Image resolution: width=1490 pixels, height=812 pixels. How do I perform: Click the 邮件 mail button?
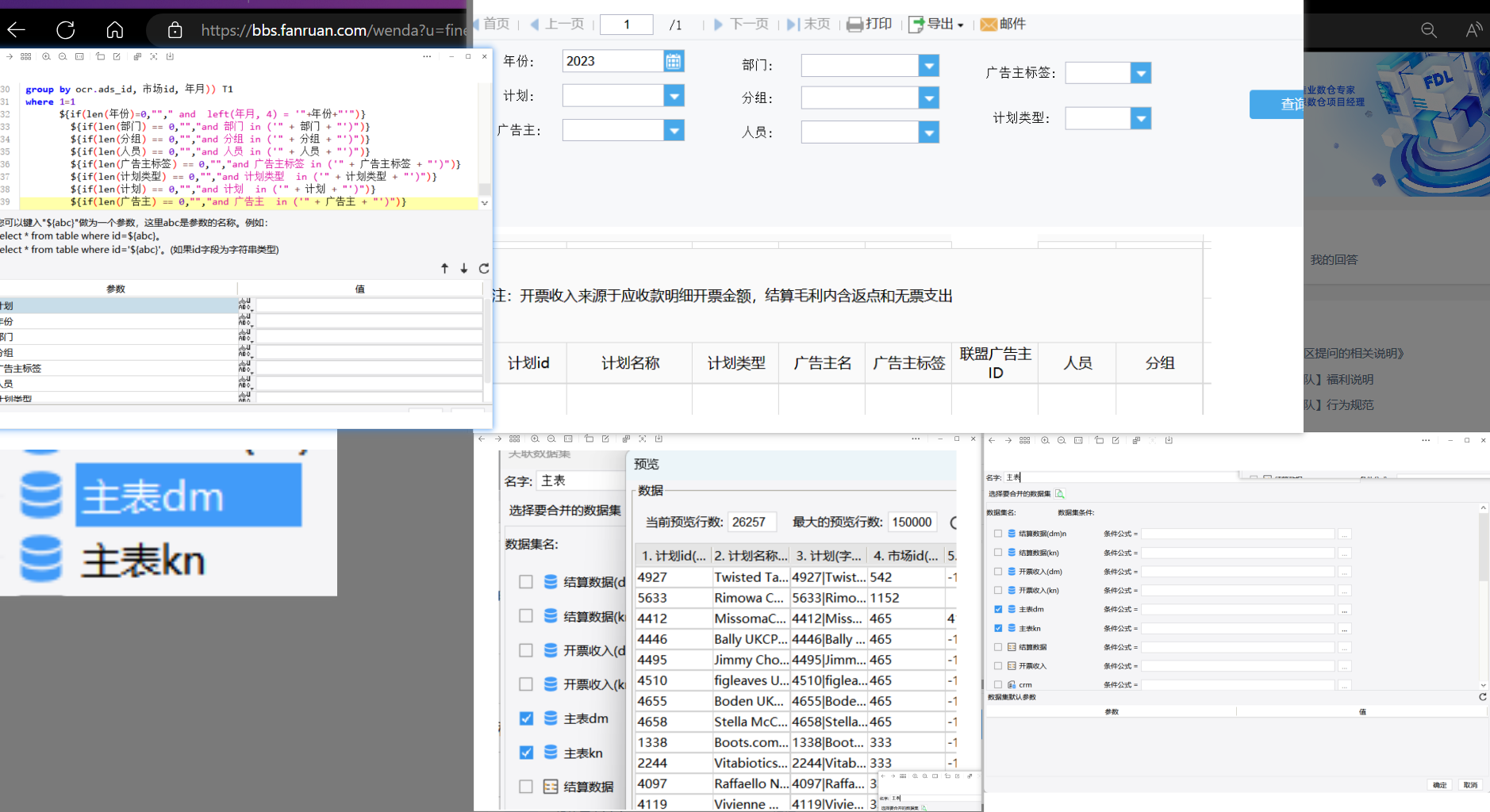pyautogui.click(x=1003, y=24)
